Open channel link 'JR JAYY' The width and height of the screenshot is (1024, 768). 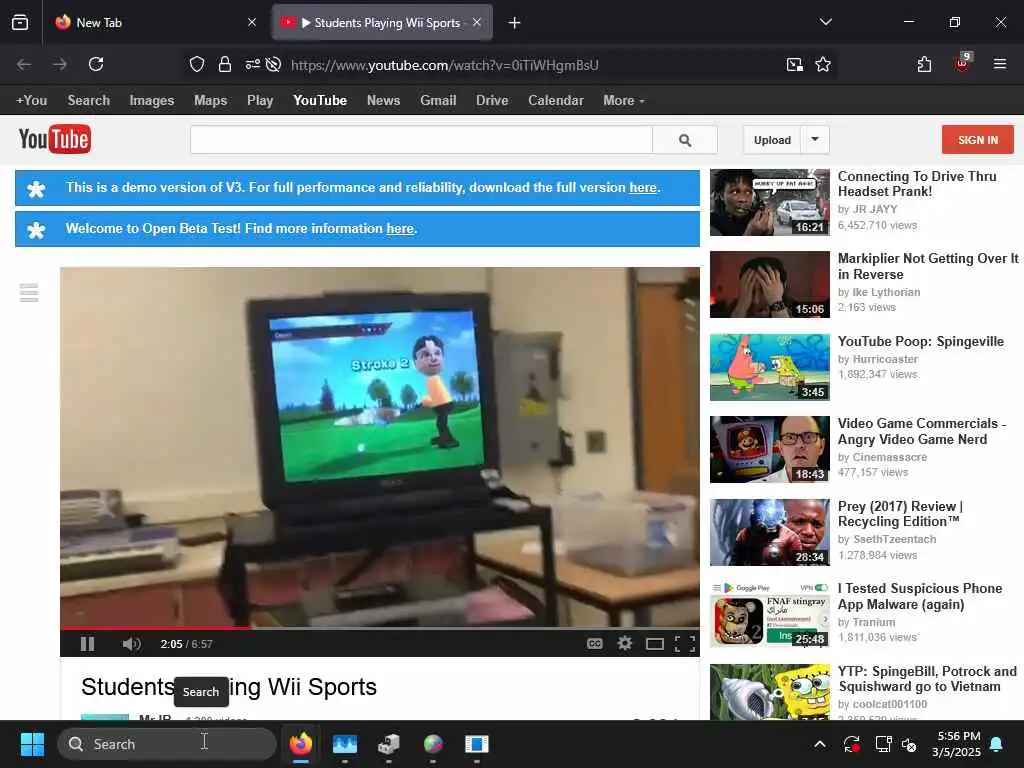coord(875,209)
